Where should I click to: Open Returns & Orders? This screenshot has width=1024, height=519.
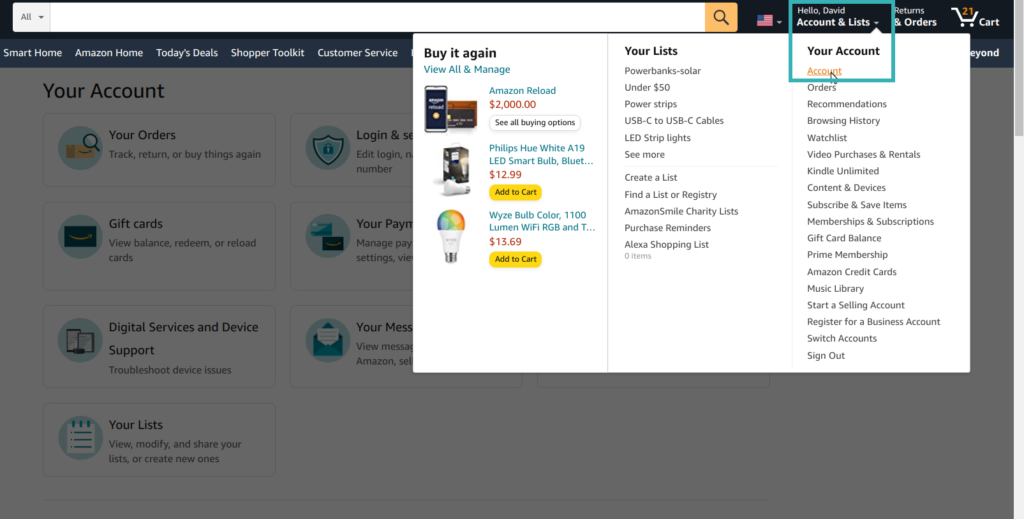point(915,17)
